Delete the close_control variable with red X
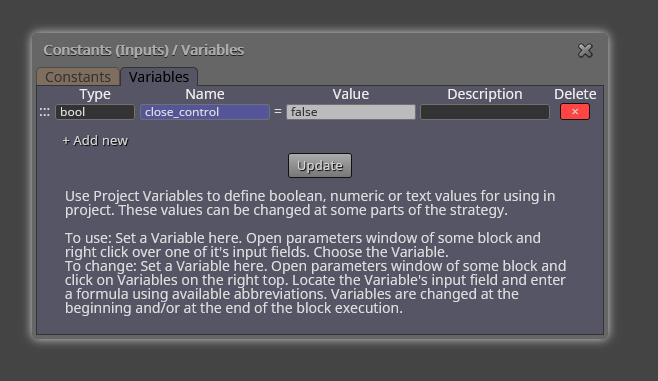Viewport: 658px width, 381px height. [575, 112]
